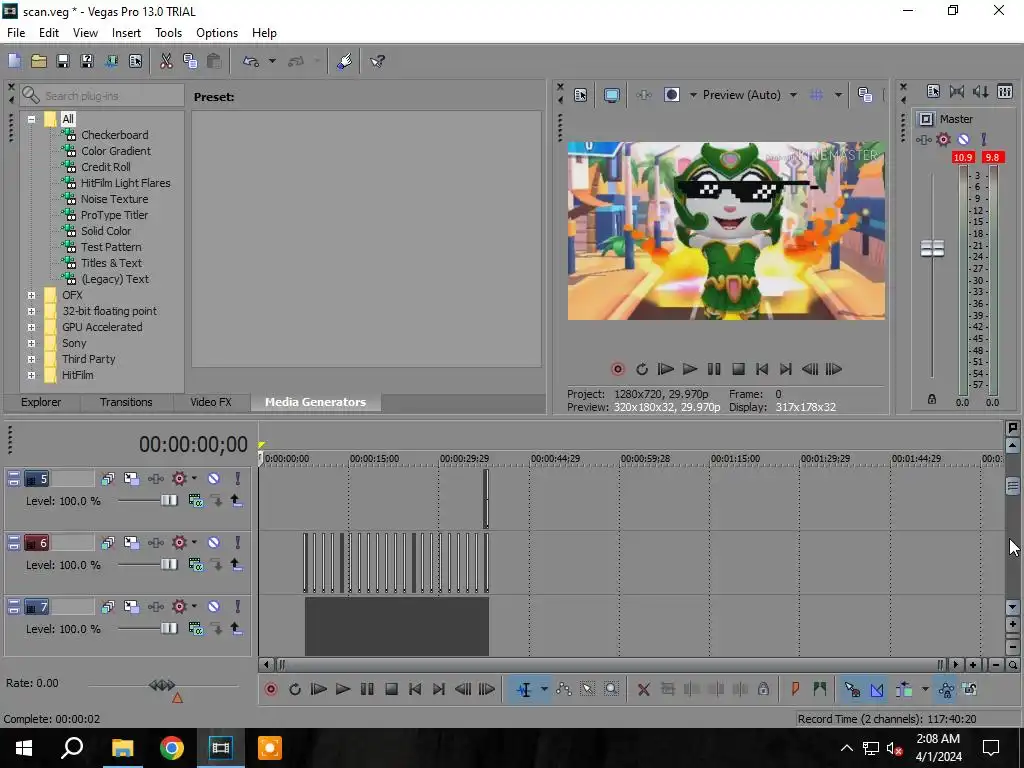The image size is (1024, 768).
Task: Copy snapshot to clipboard icon in preview
Action: click(865, 95)
